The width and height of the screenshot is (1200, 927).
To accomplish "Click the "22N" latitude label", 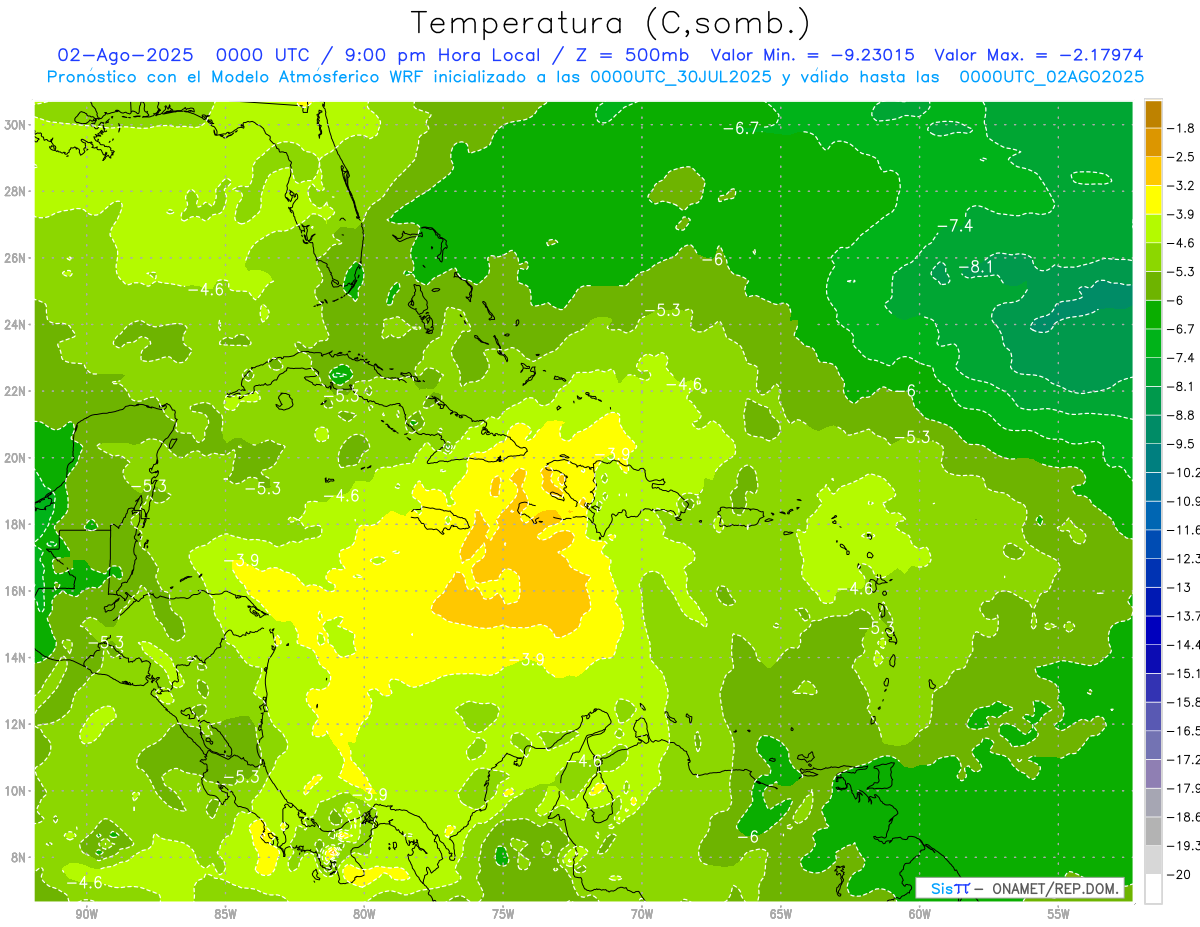I will coord(15,391).
